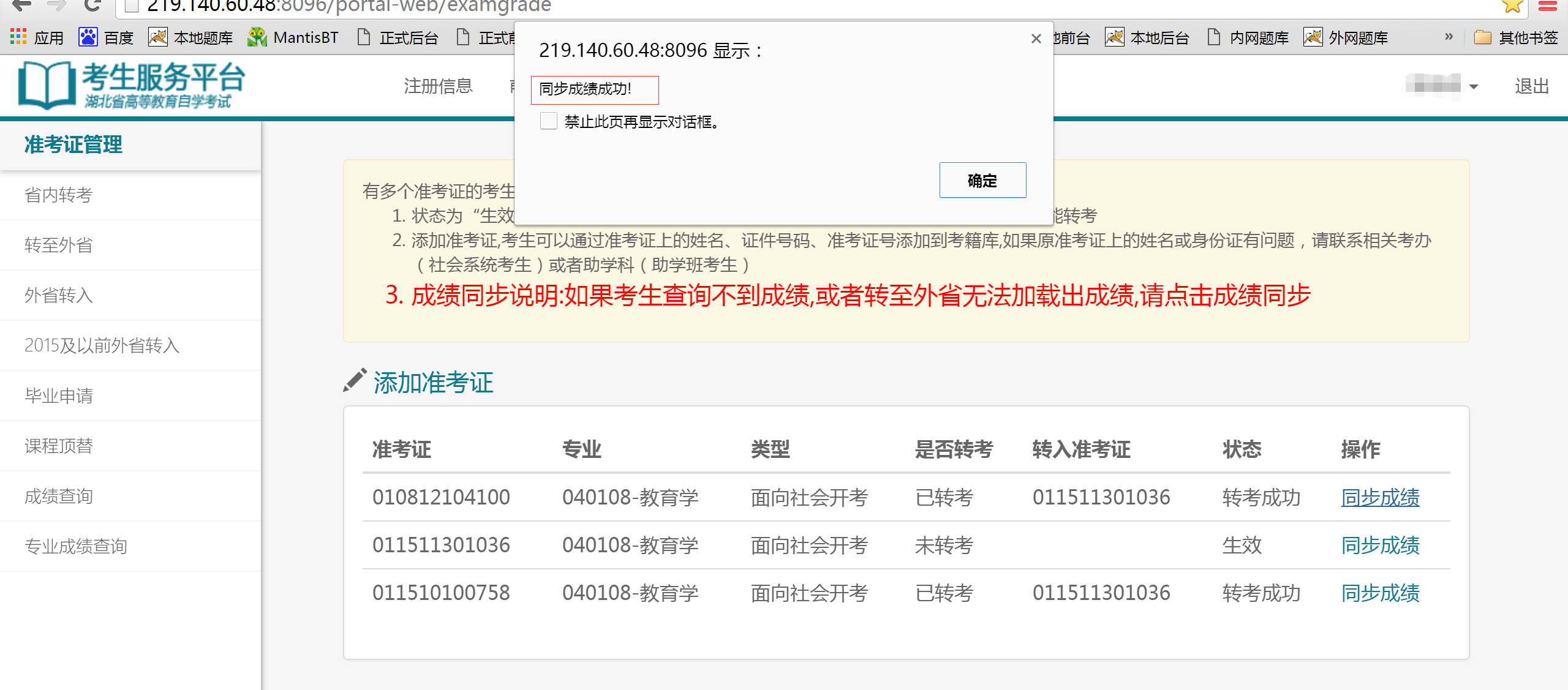
Task: Open 省内转考 in the sidebar
Action: (x=58, y=195)
